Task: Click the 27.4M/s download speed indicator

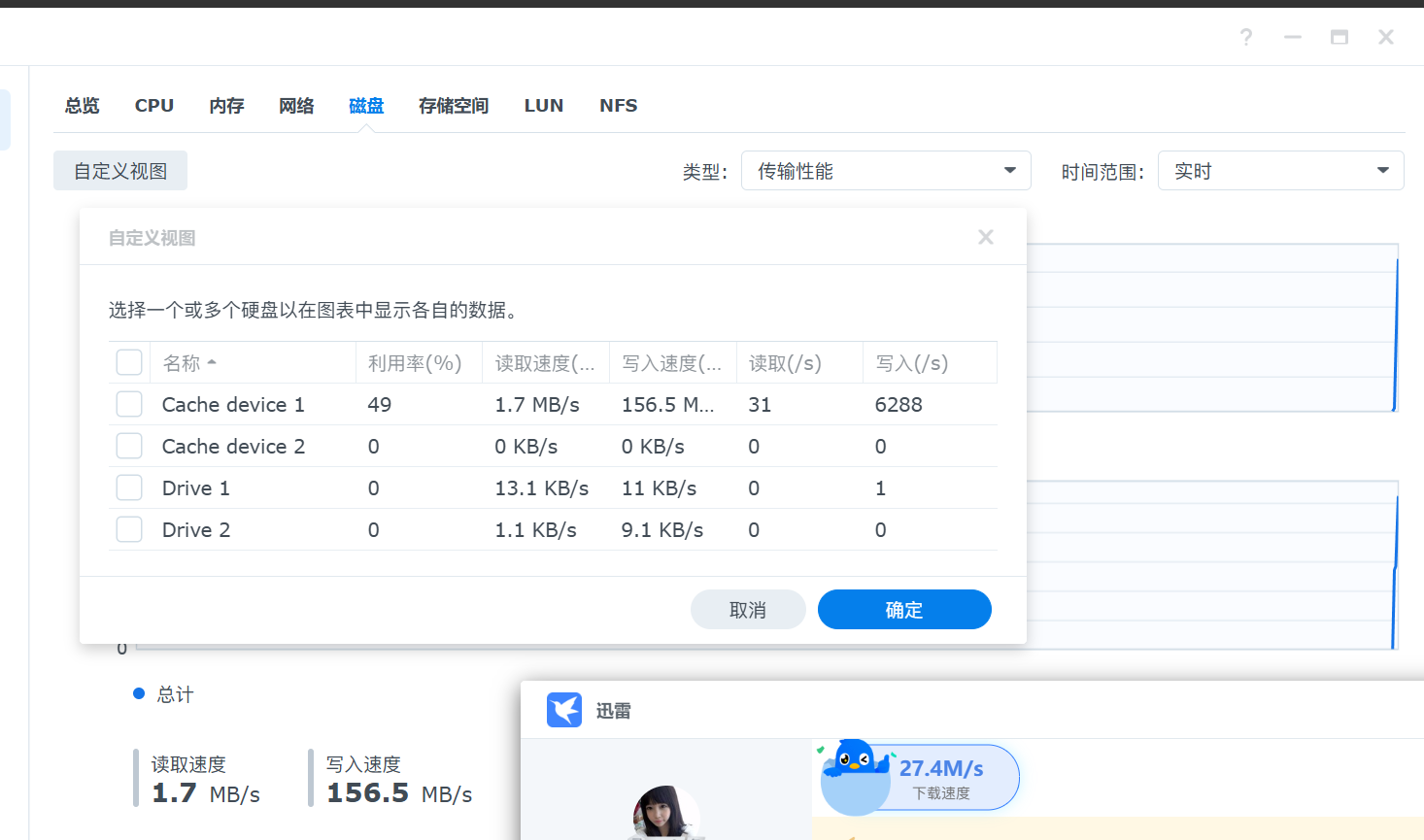Action: click(938, 768)
